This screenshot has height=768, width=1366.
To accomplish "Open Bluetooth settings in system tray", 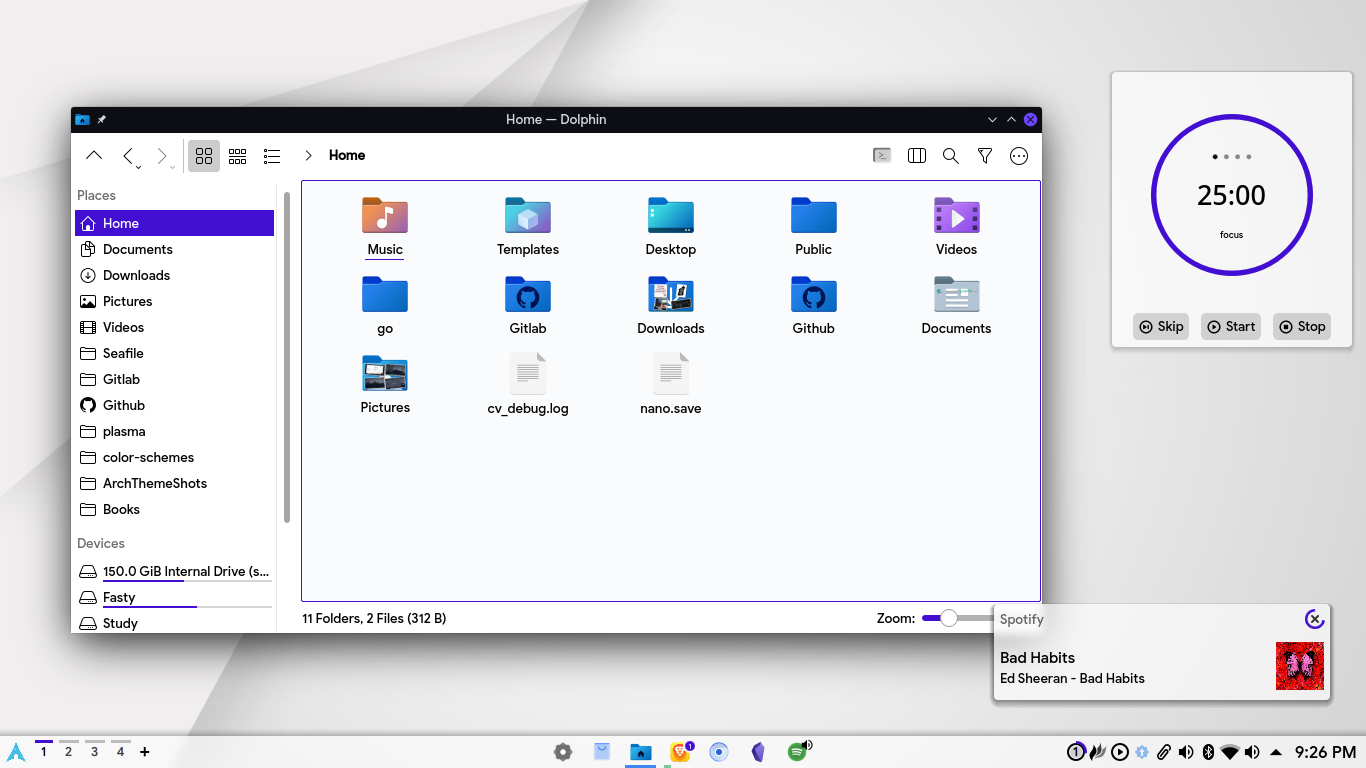I will (1208, 752).
